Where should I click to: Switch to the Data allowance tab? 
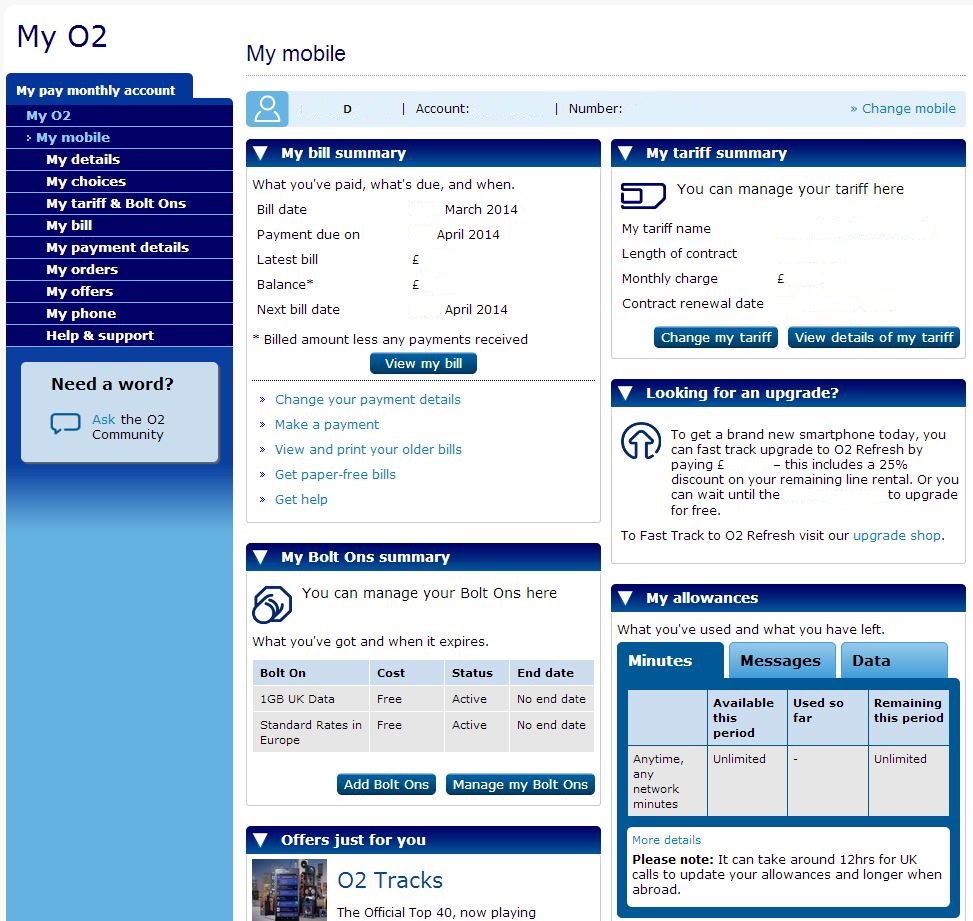894,661
